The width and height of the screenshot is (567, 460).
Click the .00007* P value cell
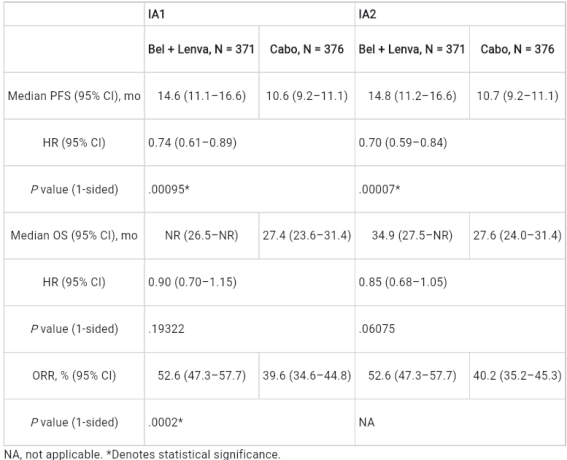(x=460, y=189)
